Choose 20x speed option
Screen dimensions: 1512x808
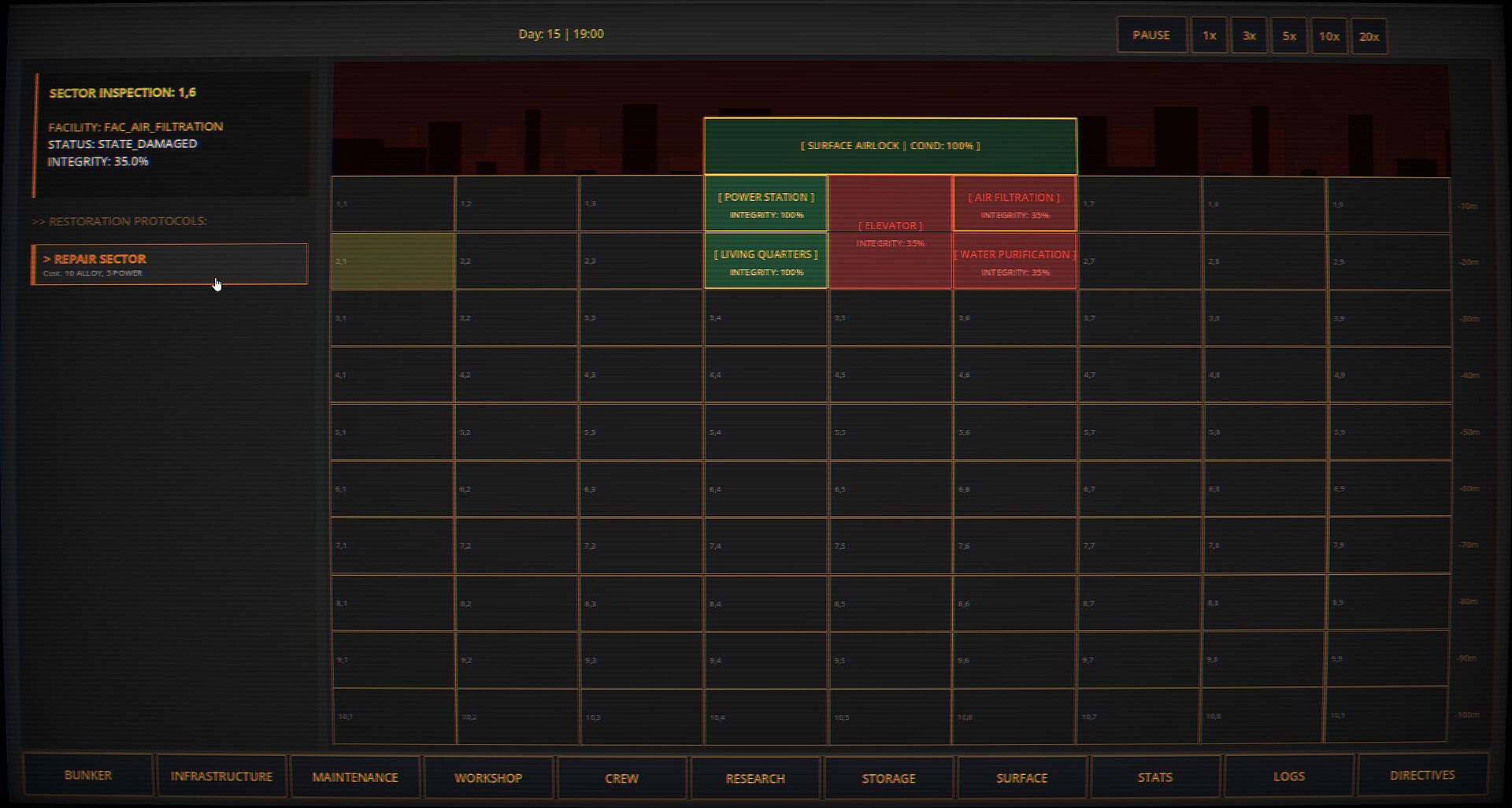(1369, 36)
